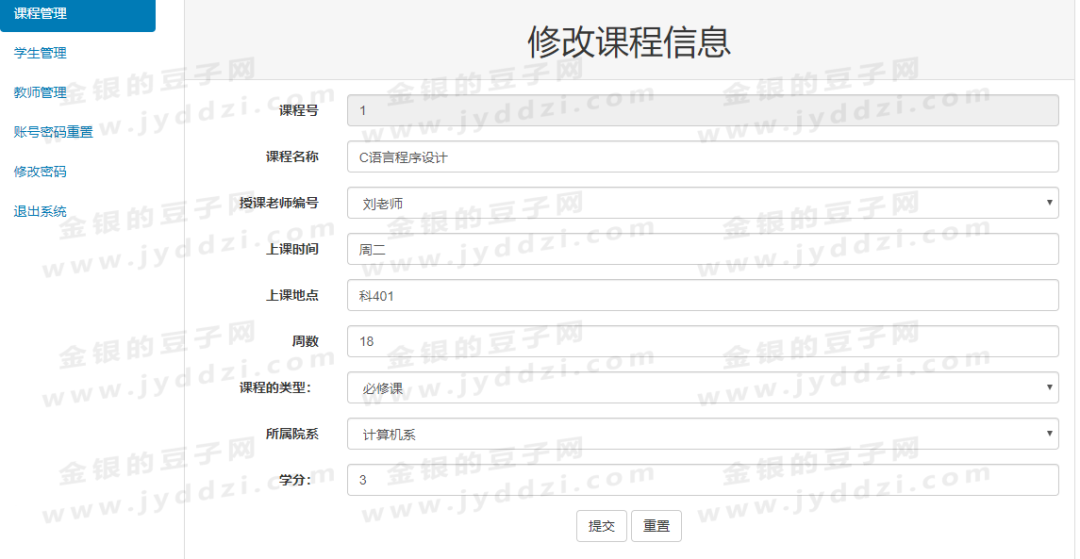Click the 上课时间 input with 周二
1080x559 pixels.
pos(703,249)
